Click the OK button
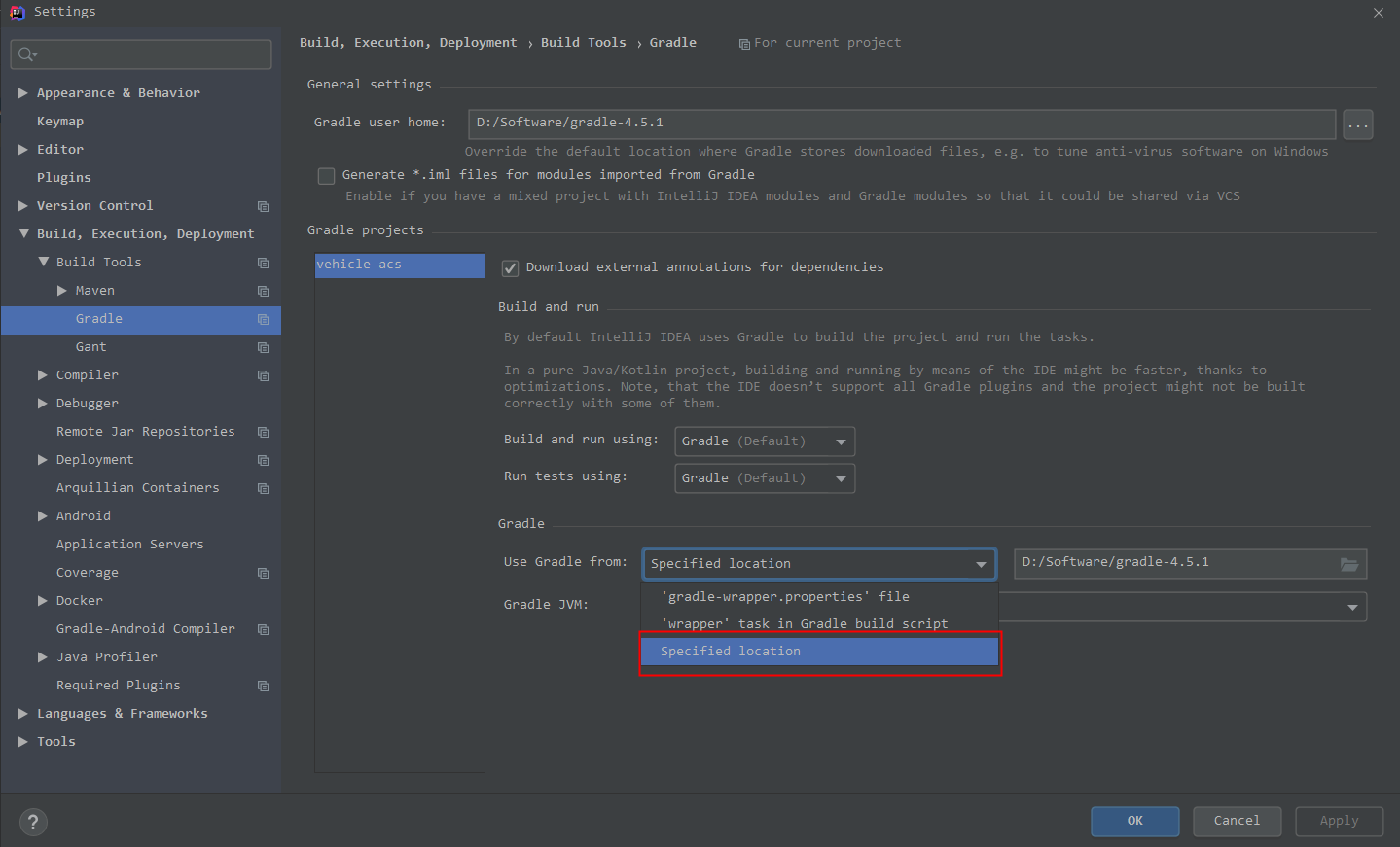Image resolution: width=1400 pixels, height=847 pixels. tap(1135, 822)
